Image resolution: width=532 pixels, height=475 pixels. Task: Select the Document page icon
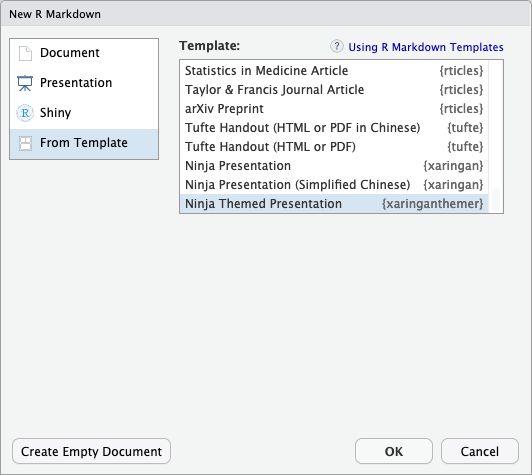coord(25,53)
